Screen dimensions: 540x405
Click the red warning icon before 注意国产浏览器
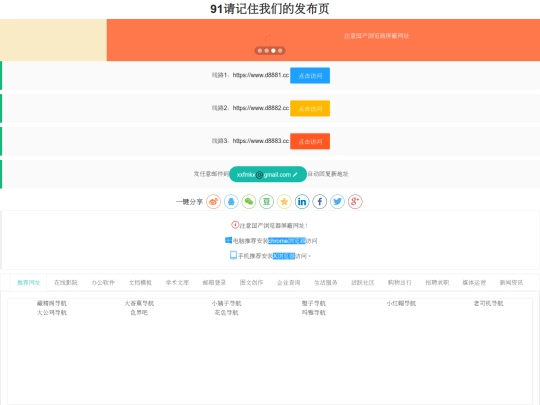tap(235, 225)
